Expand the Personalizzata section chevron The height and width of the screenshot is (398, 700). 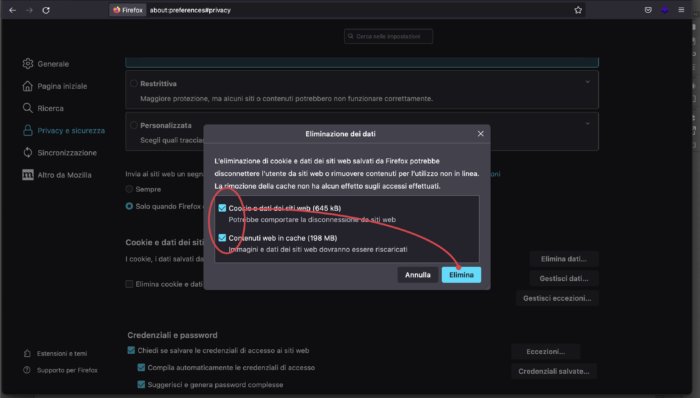pyautogui.click(x=588, y=124)
